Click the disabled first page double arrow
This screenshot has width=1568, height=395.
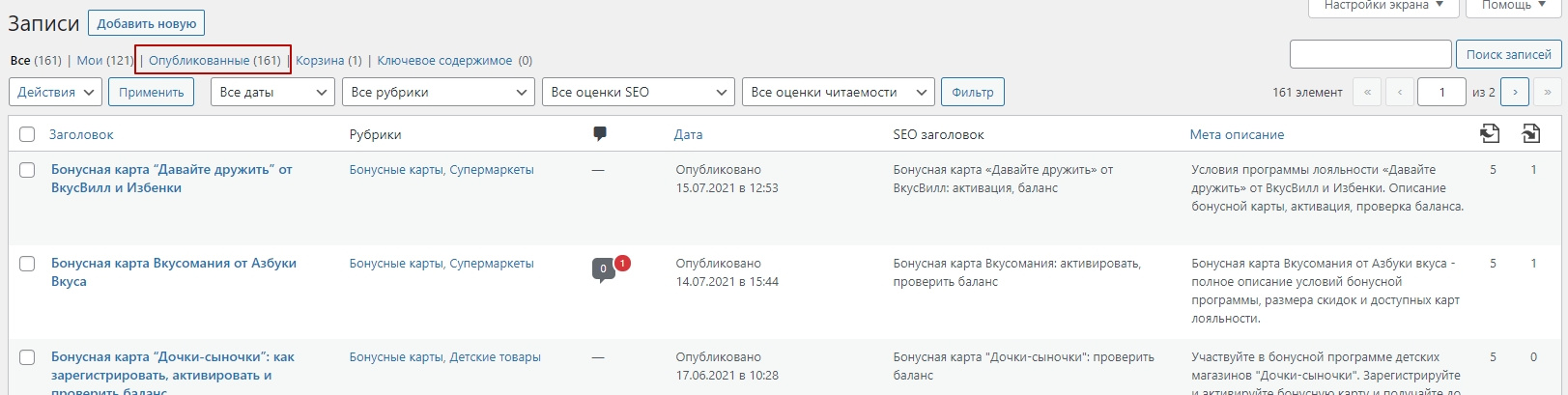point(1367,92)
